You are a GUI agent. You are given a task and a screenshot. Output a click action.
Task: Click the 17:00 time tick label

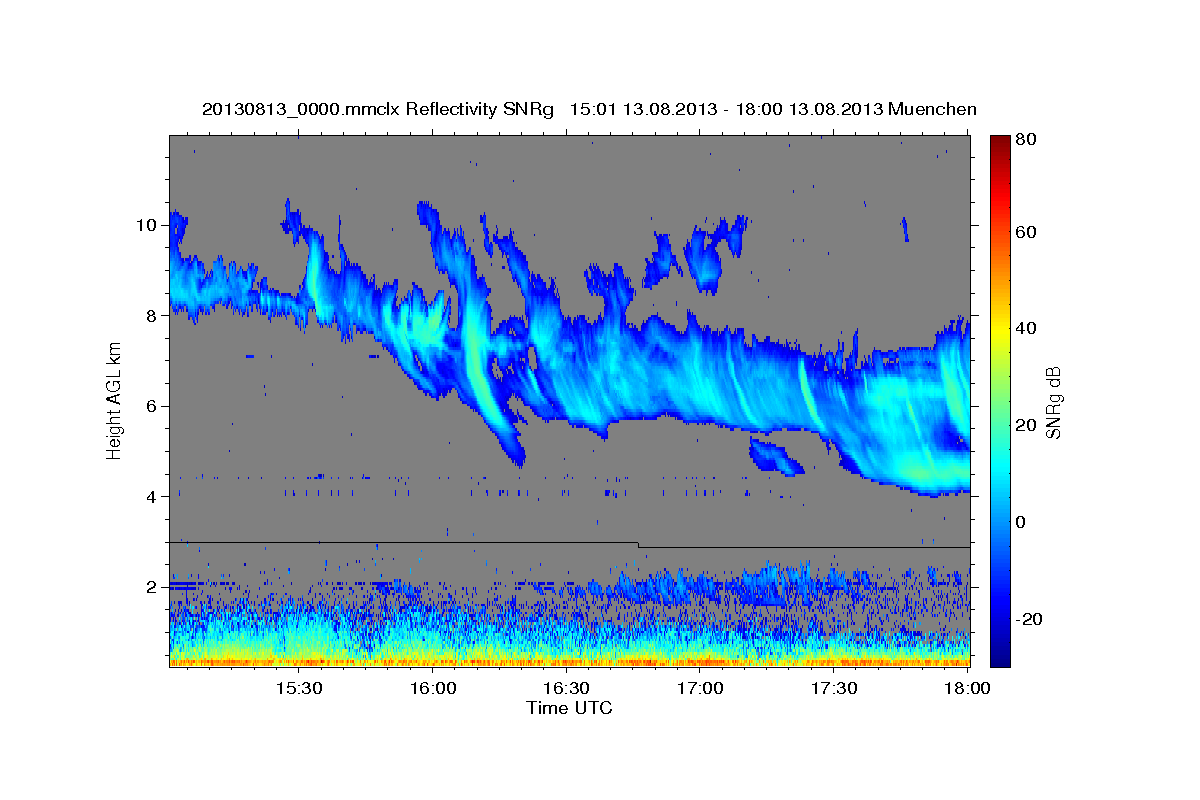click(701, 689)
